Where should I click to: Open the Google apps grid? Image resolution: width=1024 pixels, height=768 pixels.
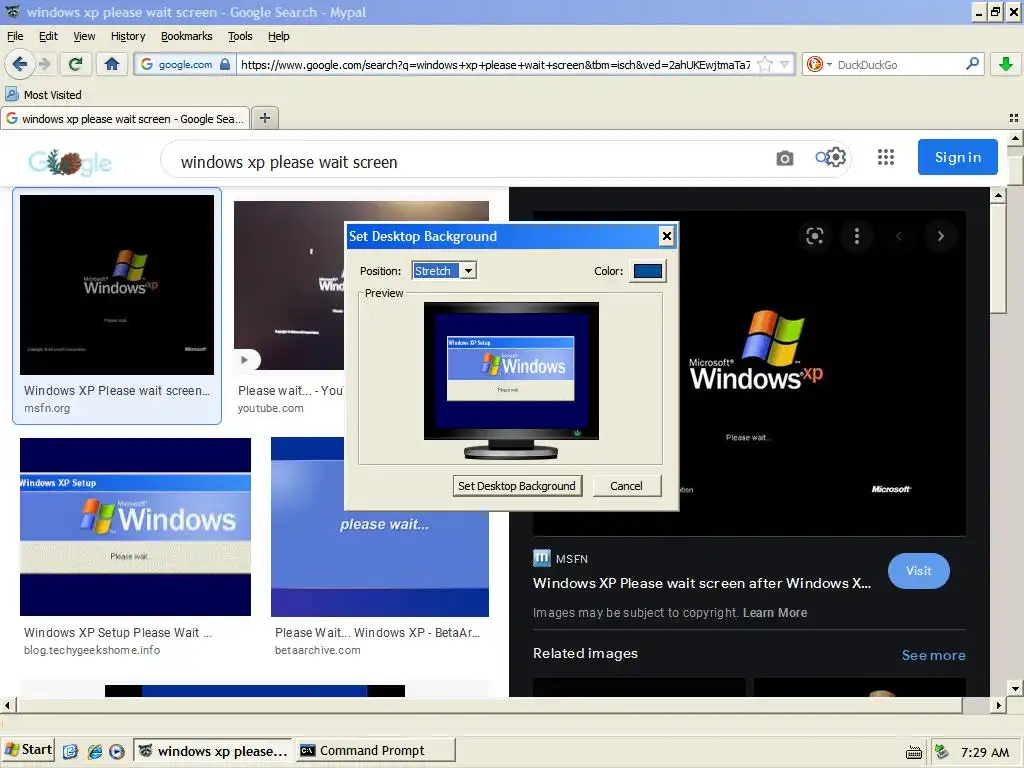click(886, 157)
